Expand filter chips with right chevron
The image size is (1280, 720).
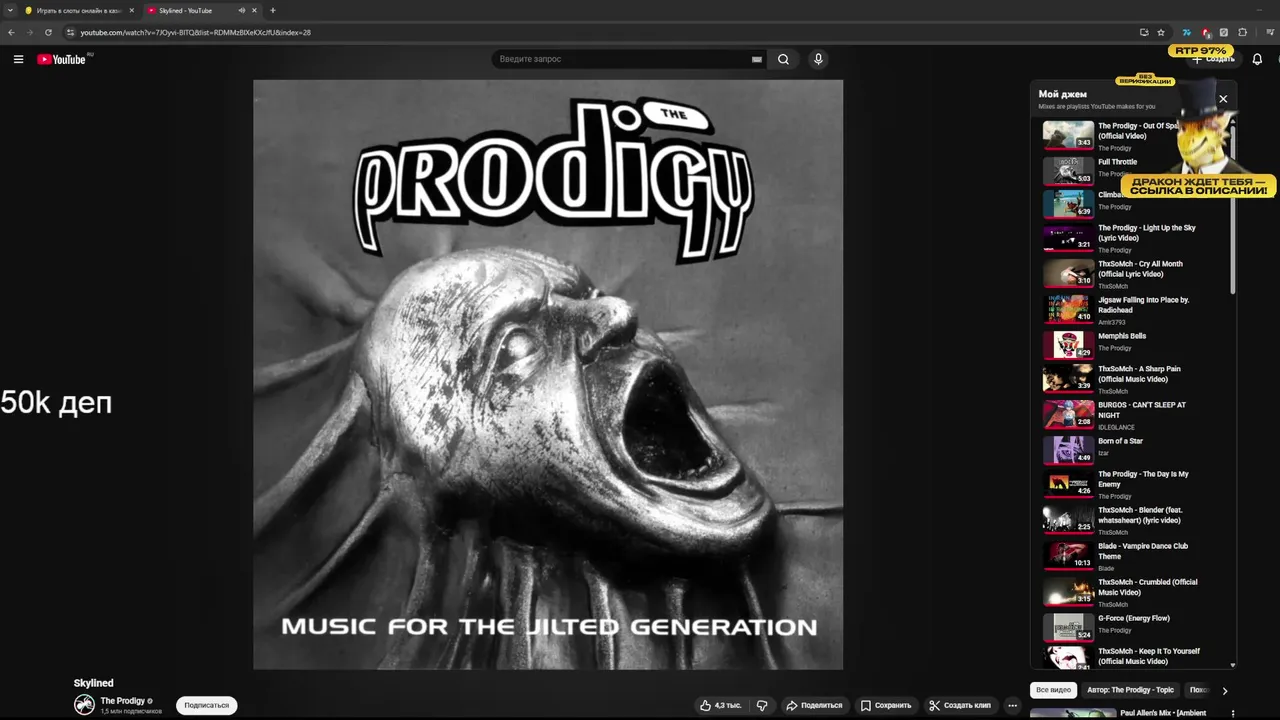pos(1224,690)
